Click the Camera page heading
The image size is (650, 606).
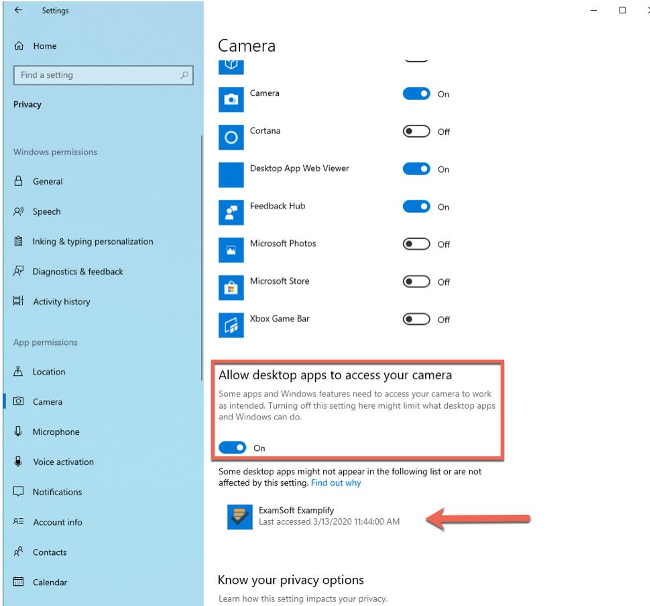(247, 46)
